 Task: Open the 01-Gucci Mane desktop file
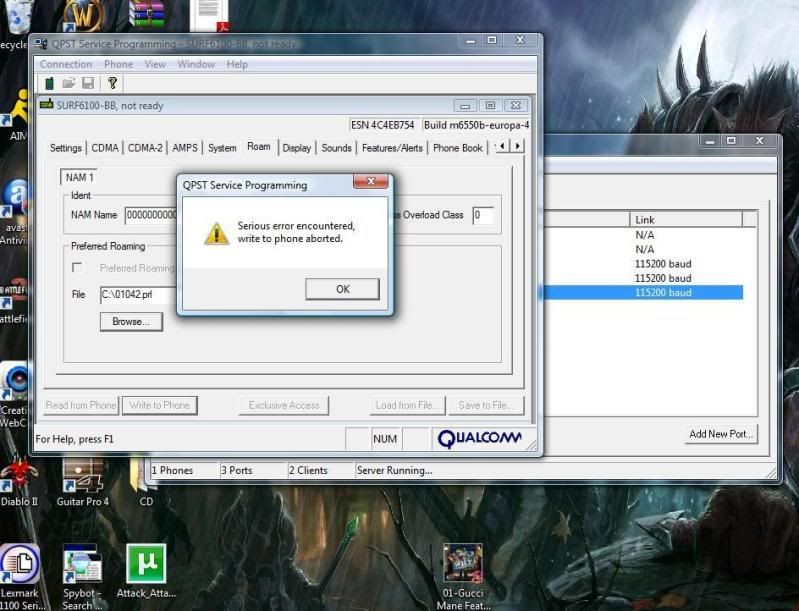click(463, 576)
